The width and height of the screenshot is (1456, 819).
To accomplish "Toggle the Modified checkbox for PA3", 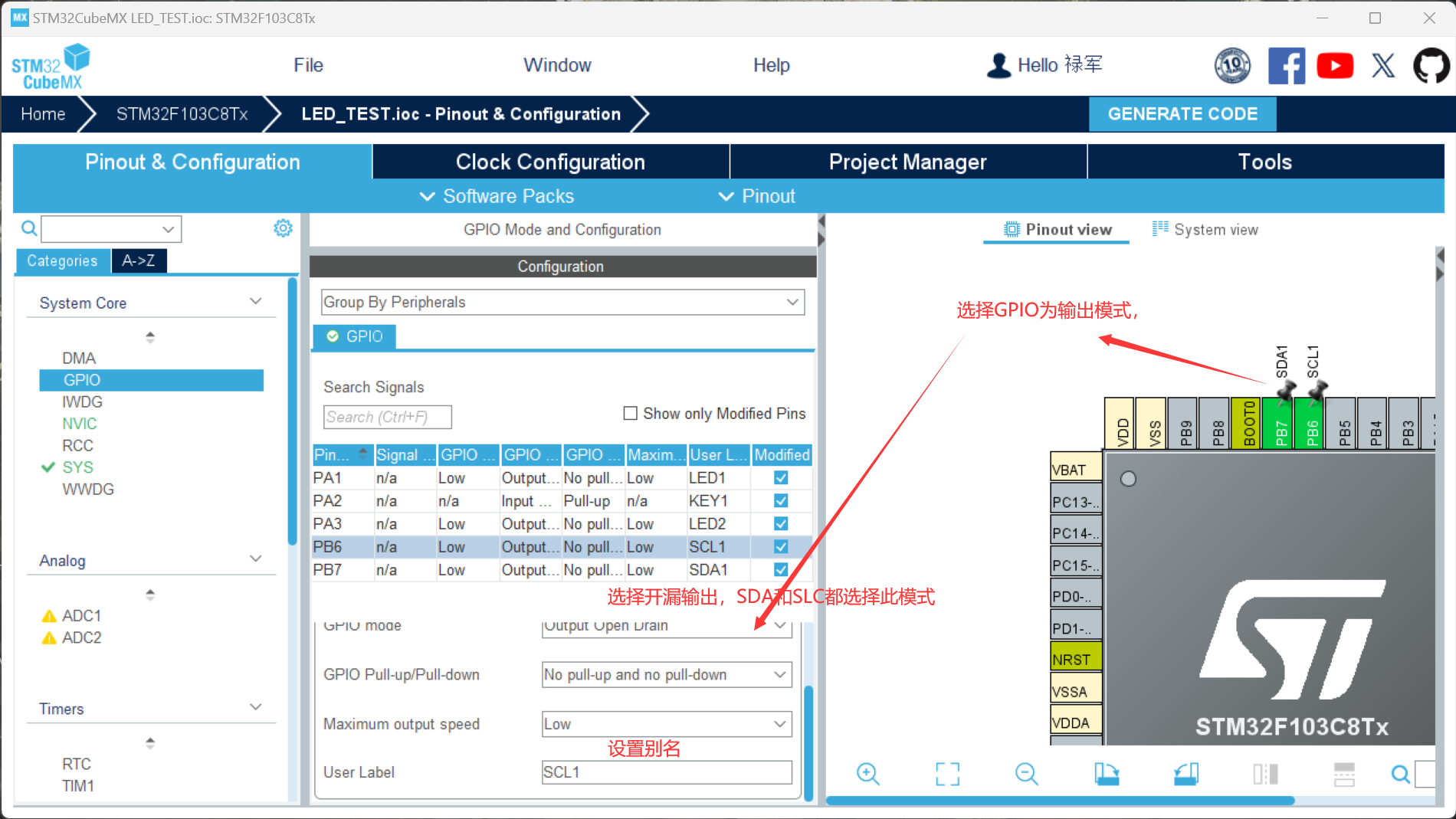I will [x=781, y=523].
